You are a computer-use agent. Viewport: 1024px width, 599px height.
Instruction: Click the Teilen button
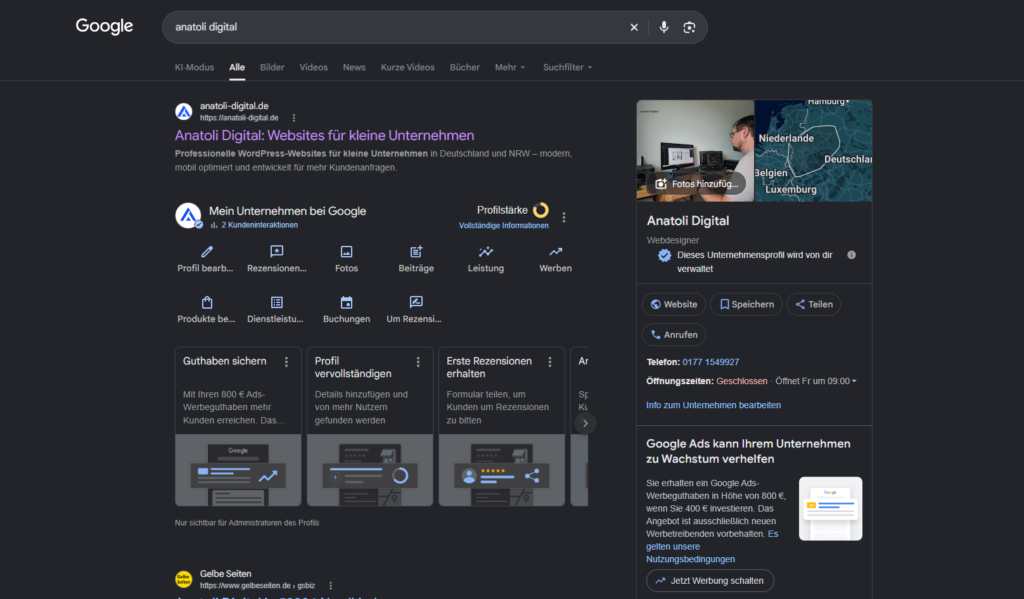tap(814, 304)
